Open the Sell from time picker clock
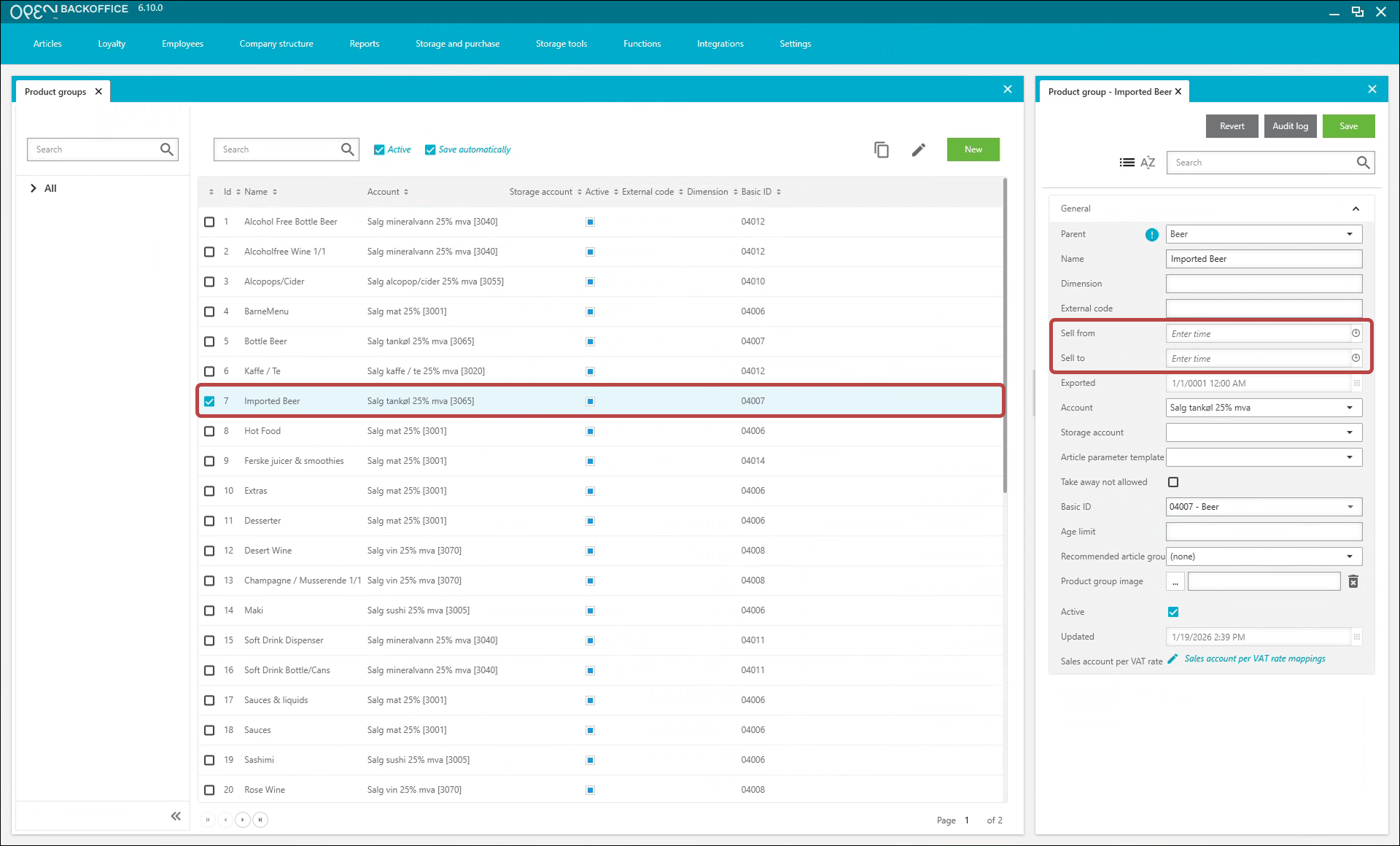Screen dimensions: 1400x846 (x=1356, y=333)
